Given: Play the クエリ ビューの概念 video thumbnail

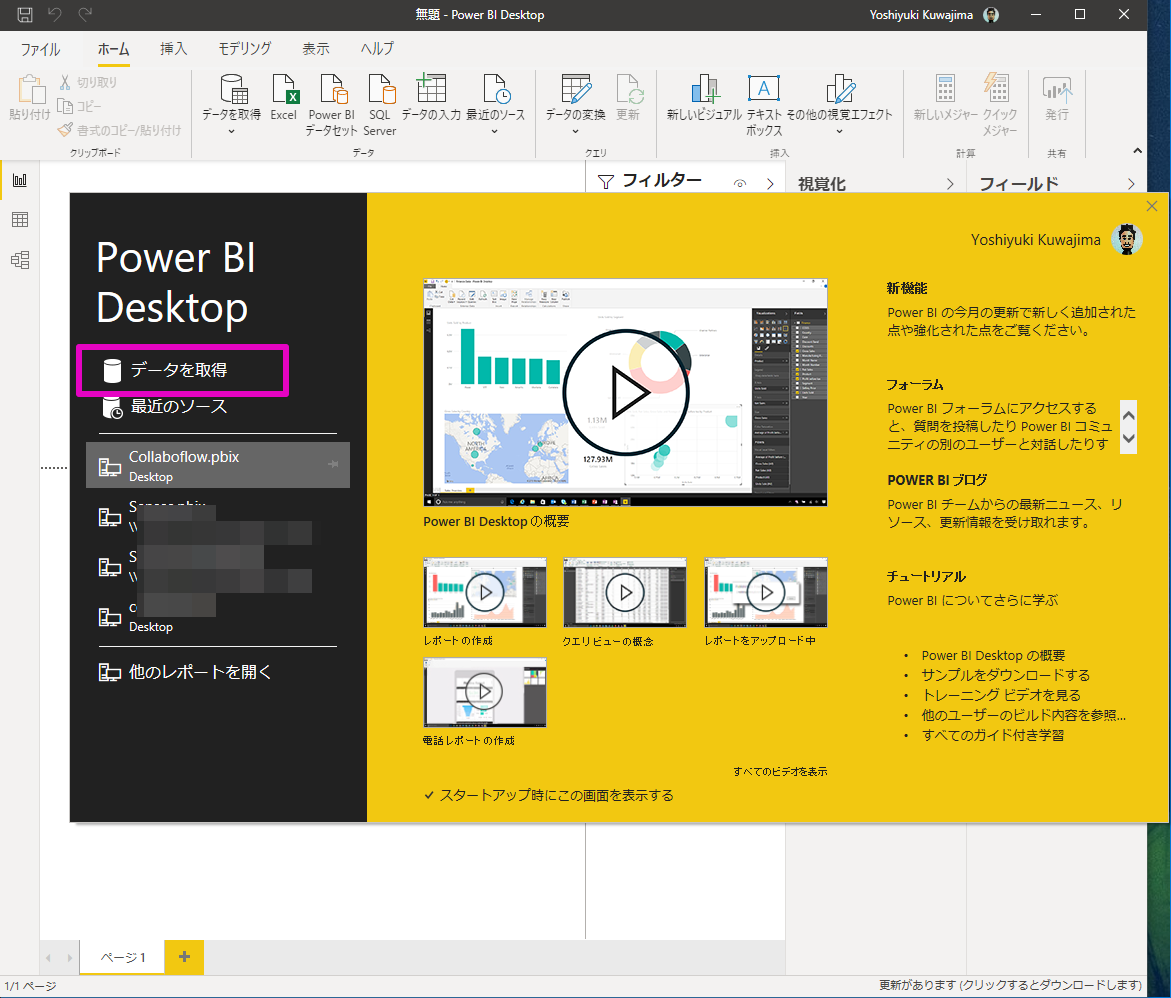Looking at the screenshot, I should (x=624, y=592).
